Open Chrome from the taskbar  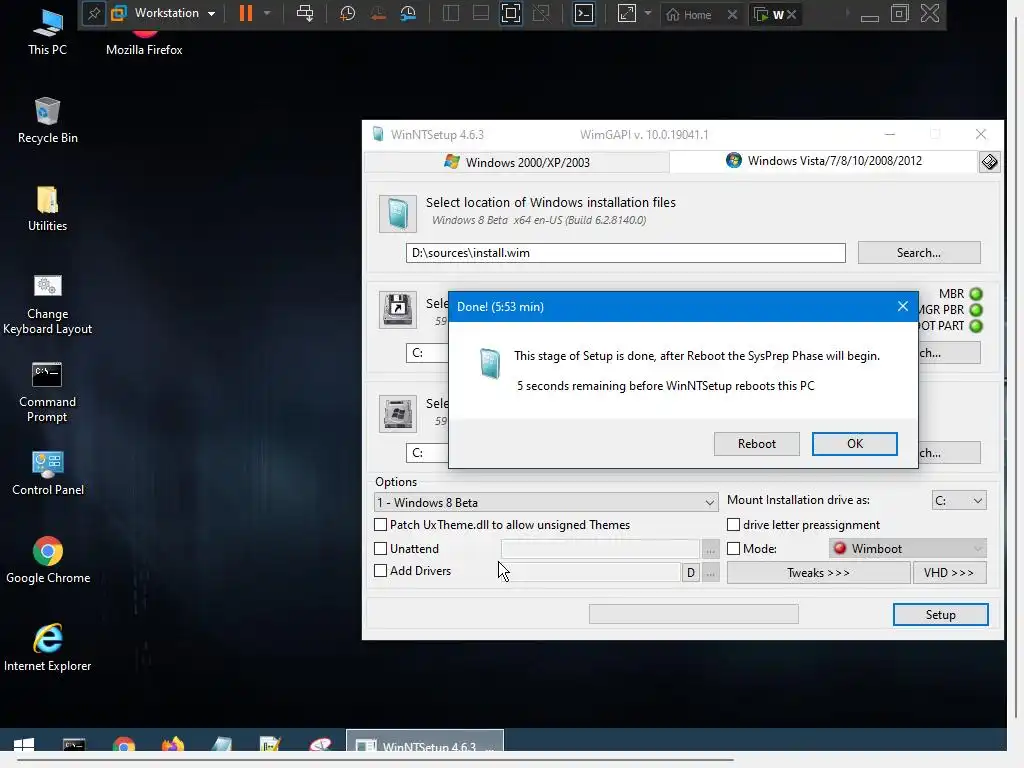pos(123,746)
